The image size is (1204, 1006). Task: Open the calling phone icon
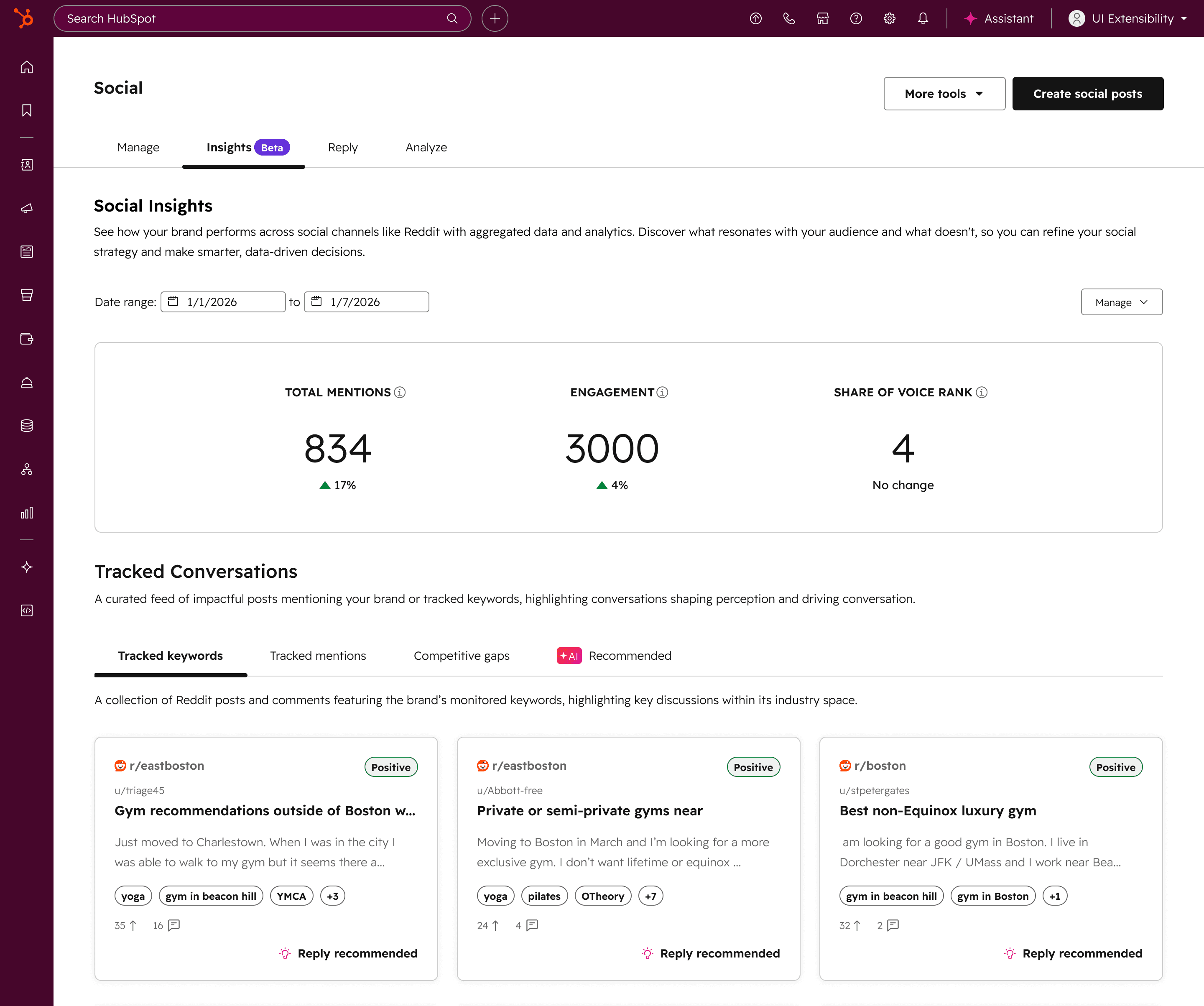point(789,18)
